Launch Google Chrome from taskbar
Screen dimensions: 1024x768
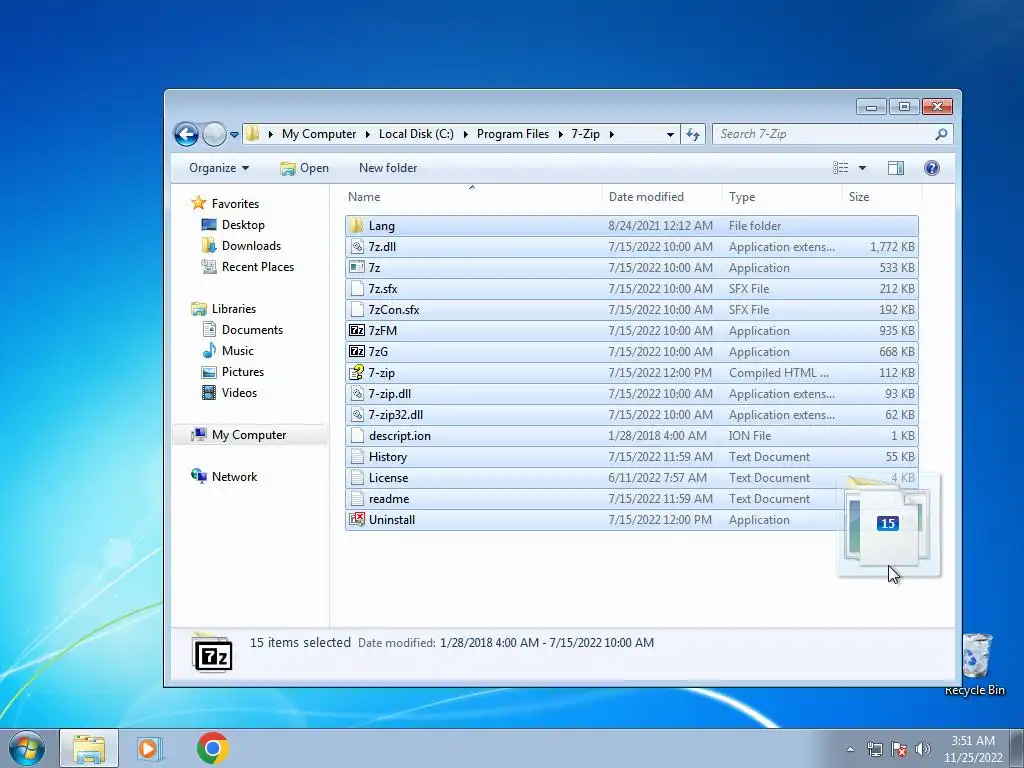(212, 748)
